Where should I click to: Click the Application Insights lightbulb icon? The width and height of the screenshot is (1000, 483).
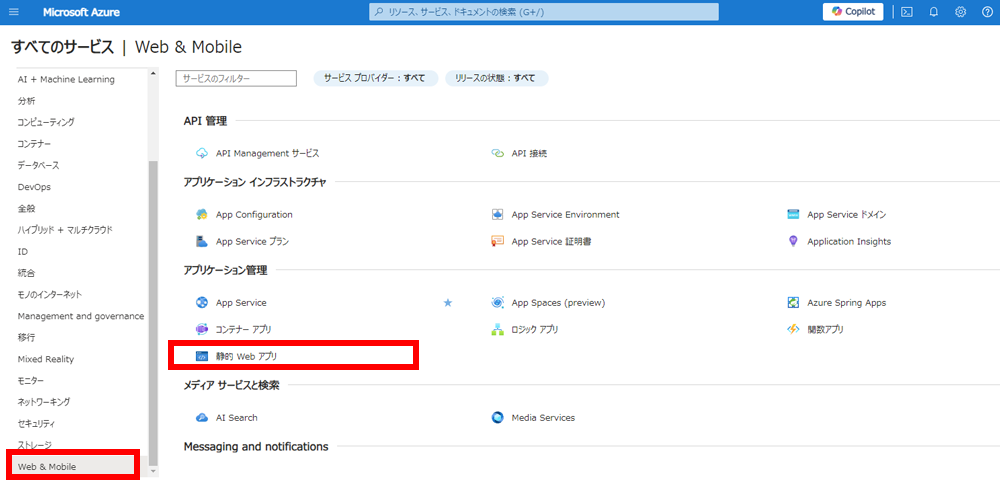(793, 242)
